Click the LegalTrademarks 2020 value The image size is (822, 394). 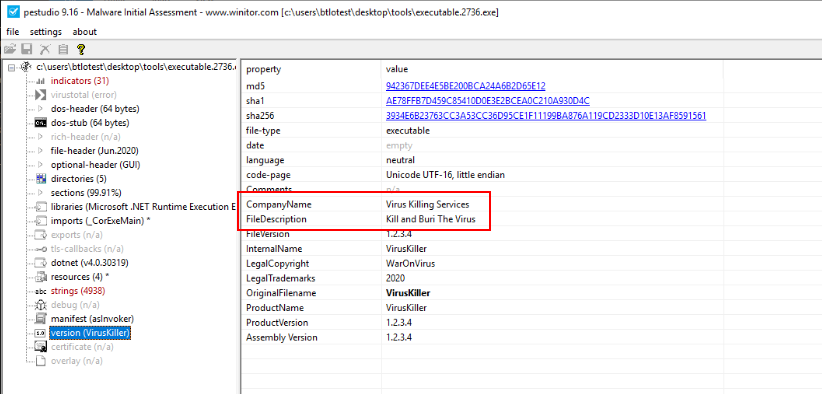tap(395, 278)
